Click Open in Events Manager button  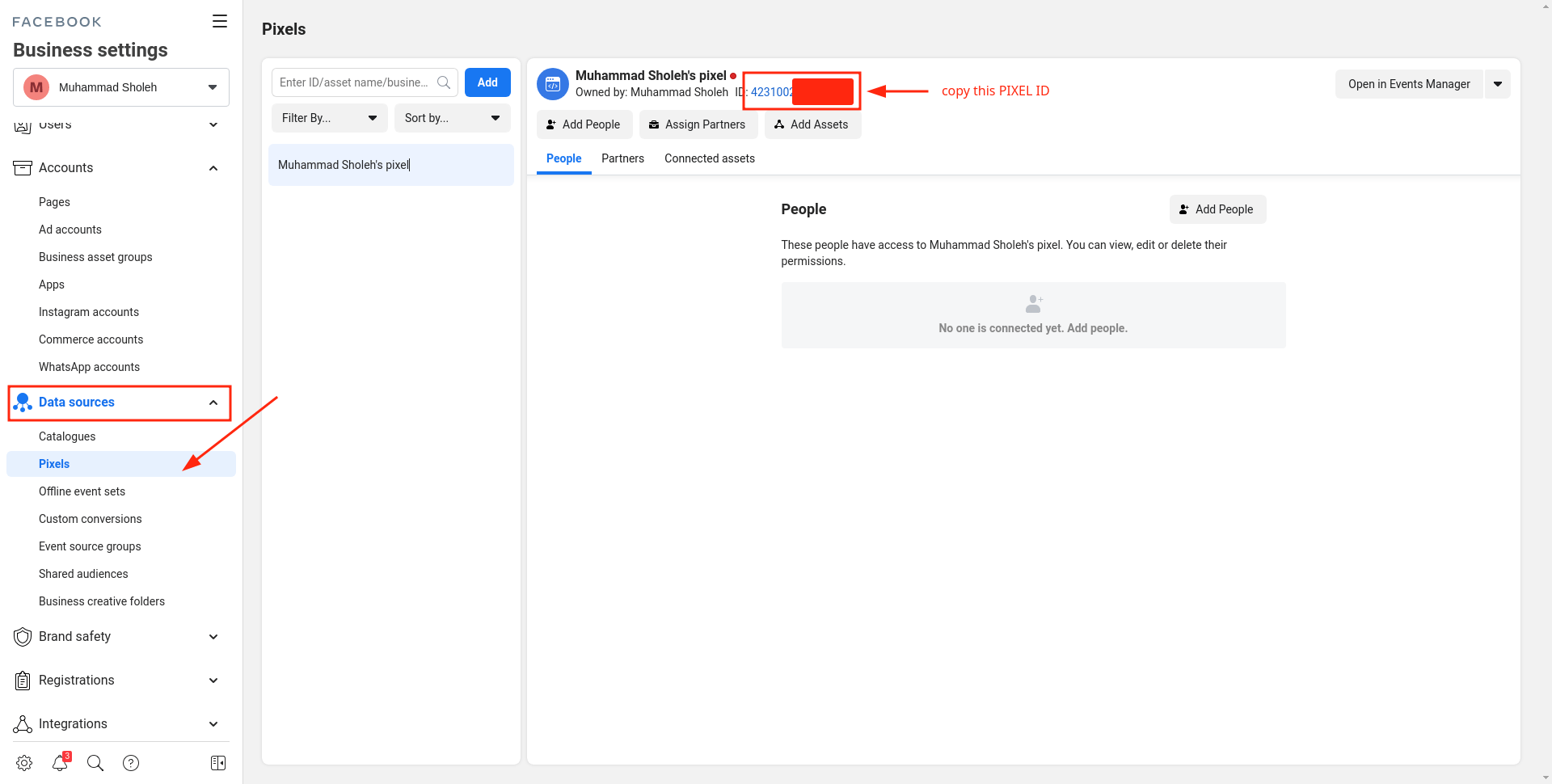[x=1409, y=84]
